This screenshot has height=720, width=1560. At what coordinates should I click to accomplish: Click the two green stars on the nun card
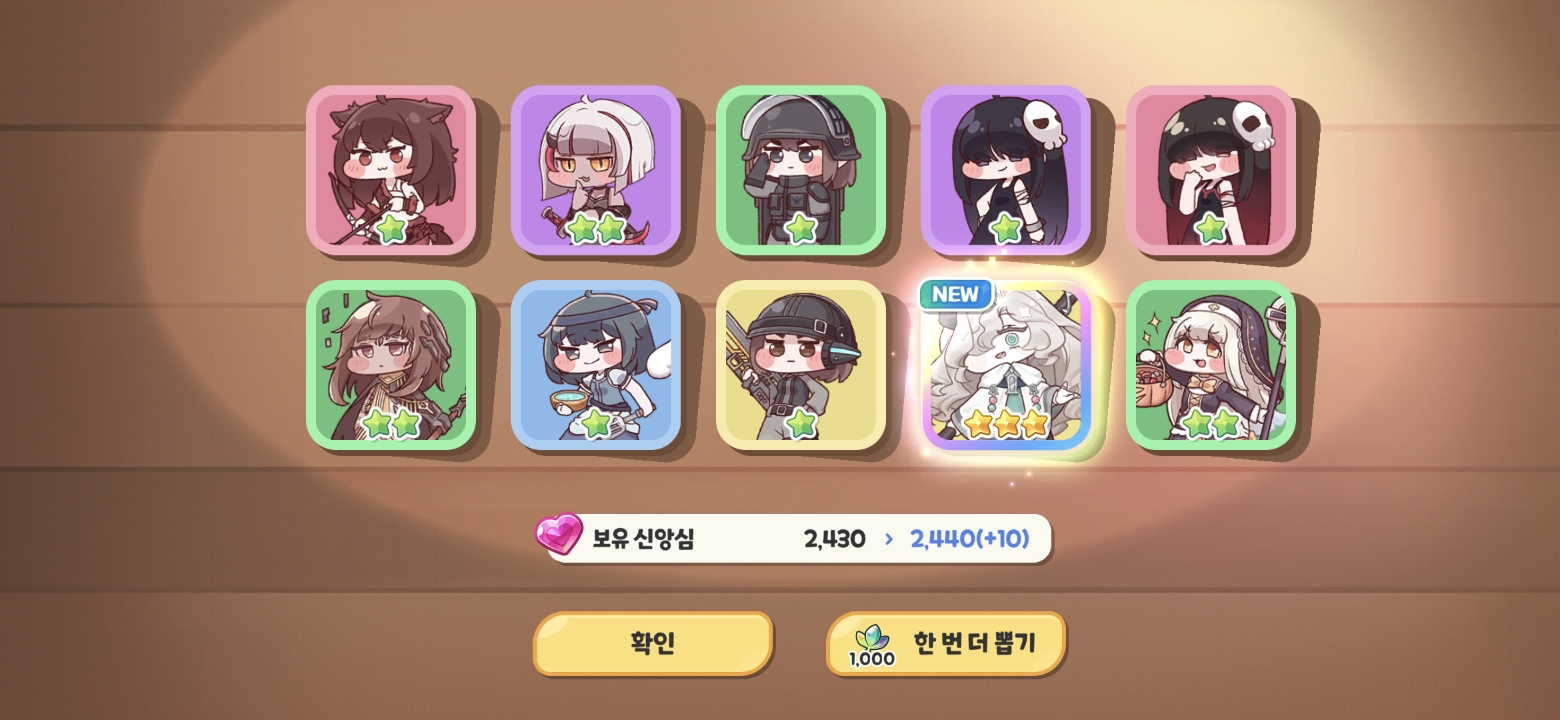point(1211,424)
